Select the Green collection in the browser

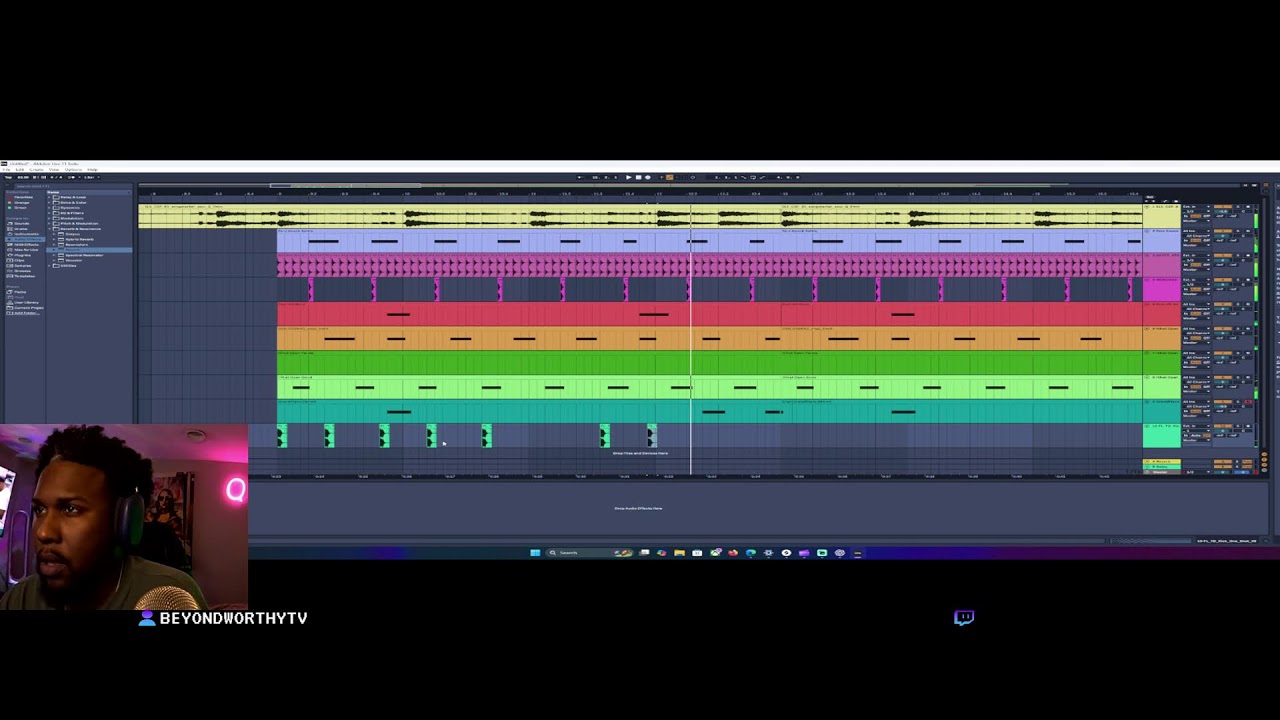coord(20,208)
